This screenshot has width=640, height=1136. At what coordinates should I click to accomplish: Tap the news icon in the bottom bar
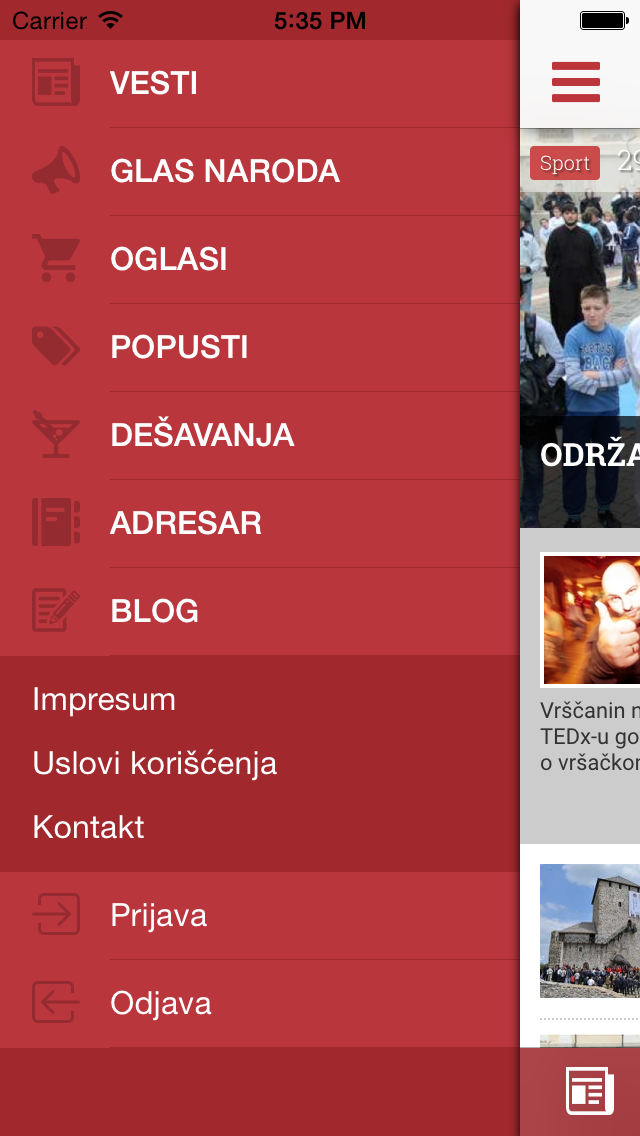tap(590, 1091)
